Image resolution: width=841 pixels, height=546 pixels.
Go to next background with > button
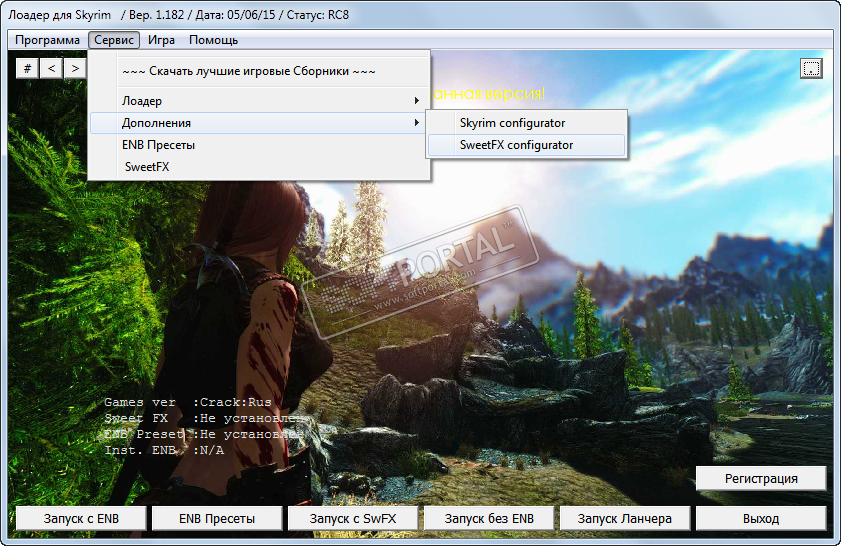[75, 68]
